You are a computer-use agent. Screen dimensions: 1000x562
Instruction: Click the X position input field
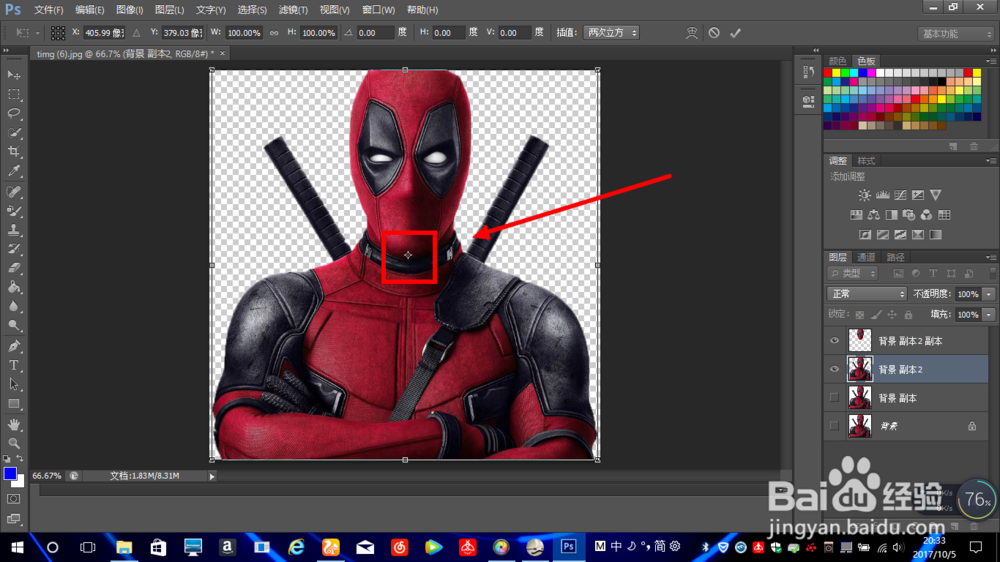104,33
